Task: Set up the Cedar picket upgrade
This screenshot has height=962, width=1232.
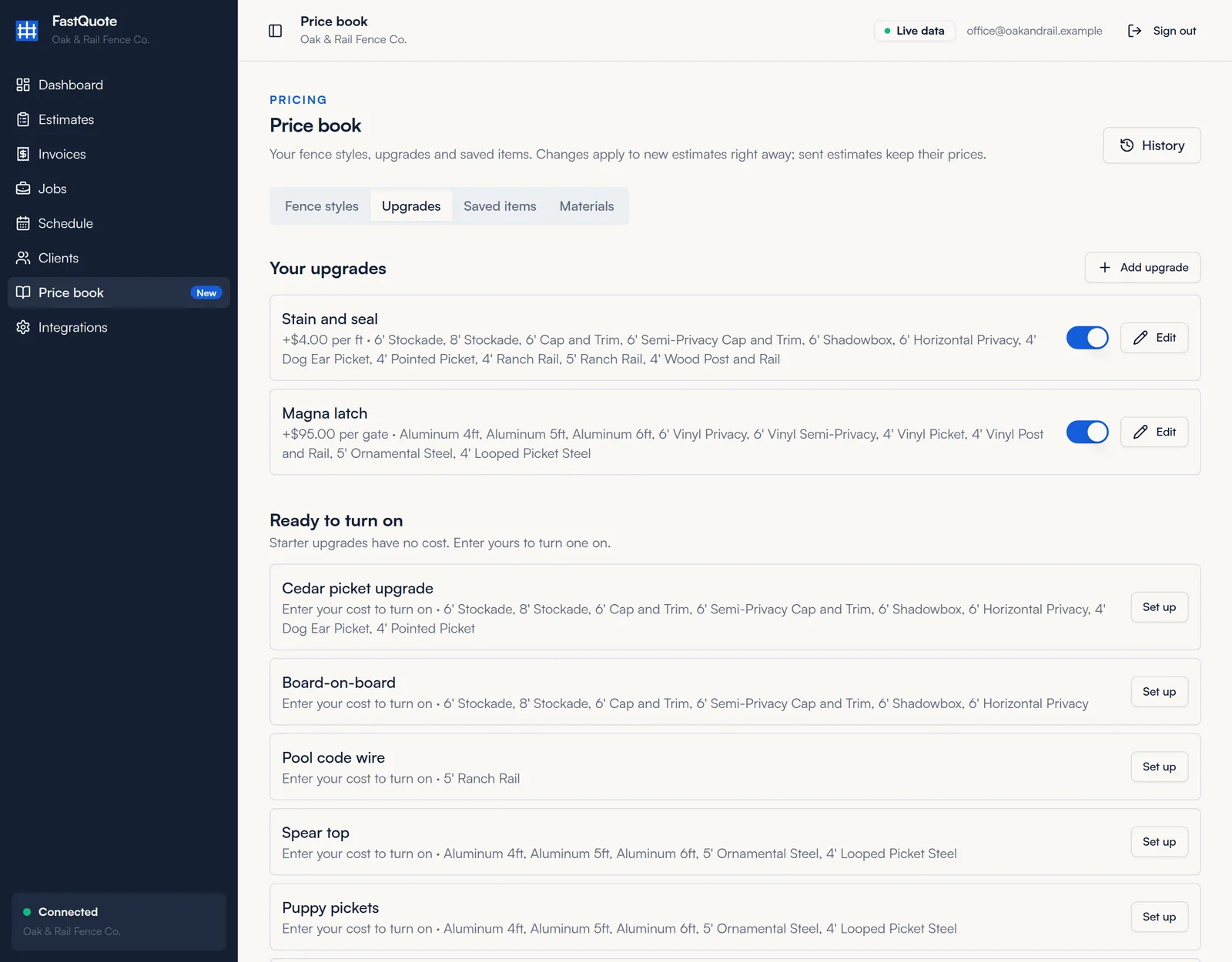Action: coord(1159,607)
